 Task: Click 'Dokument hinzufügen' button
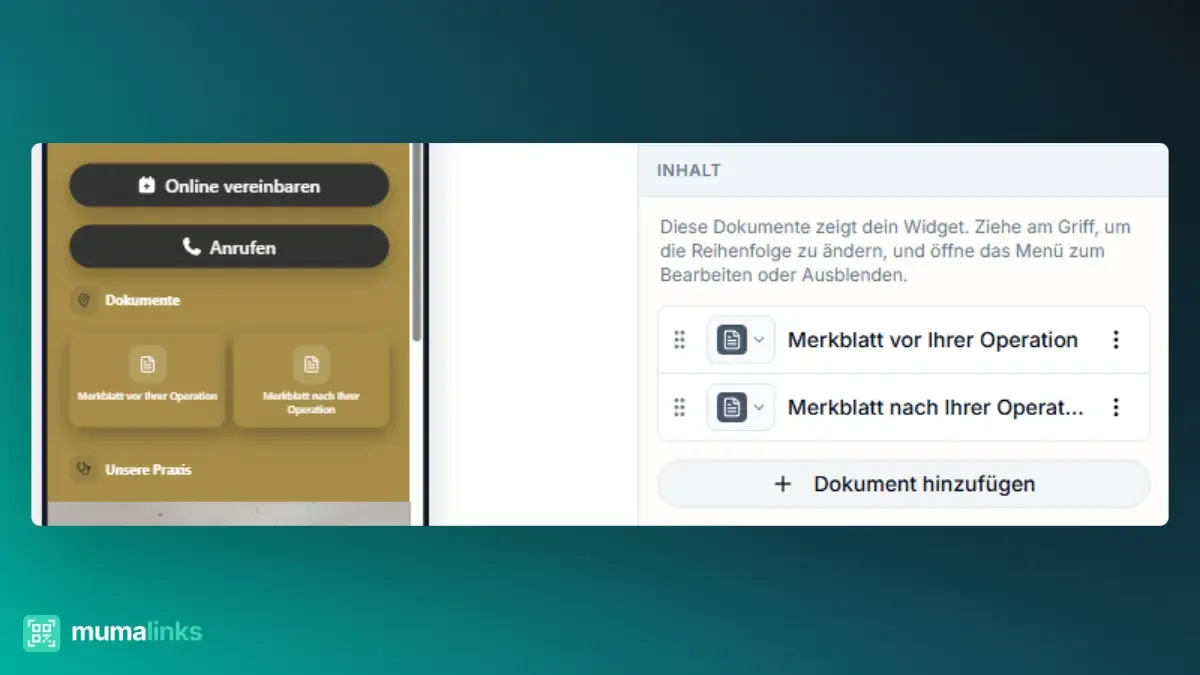[904, 484]
